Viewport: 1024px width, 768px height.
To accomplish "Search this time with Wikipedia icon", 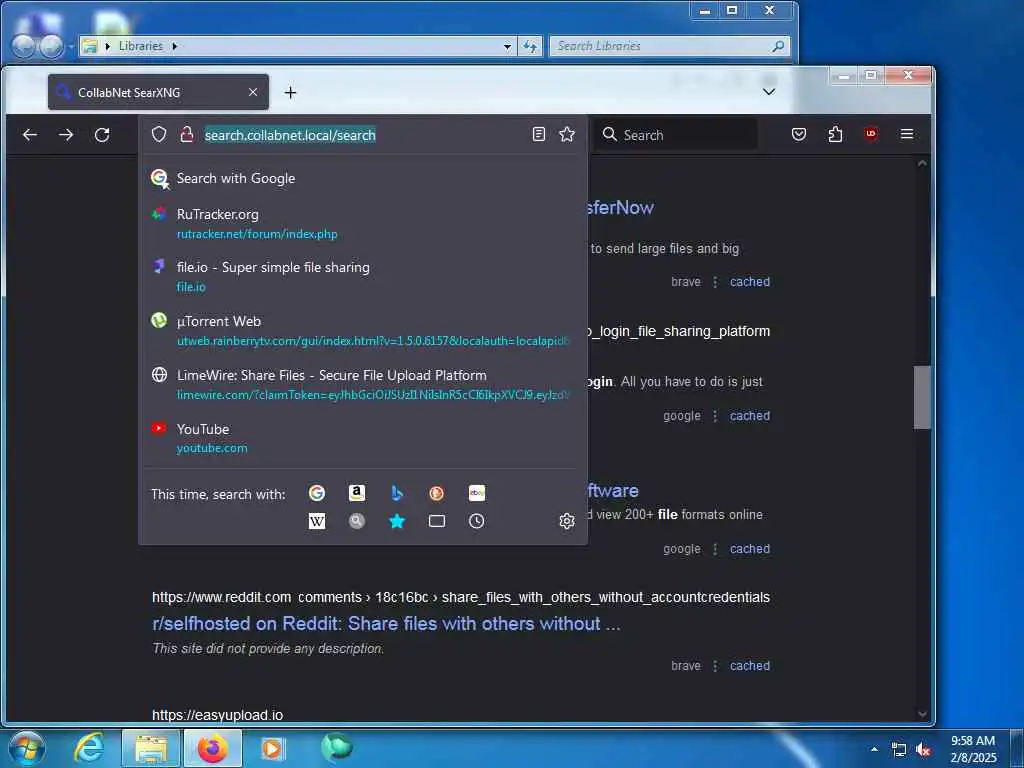I will (317, 521).
